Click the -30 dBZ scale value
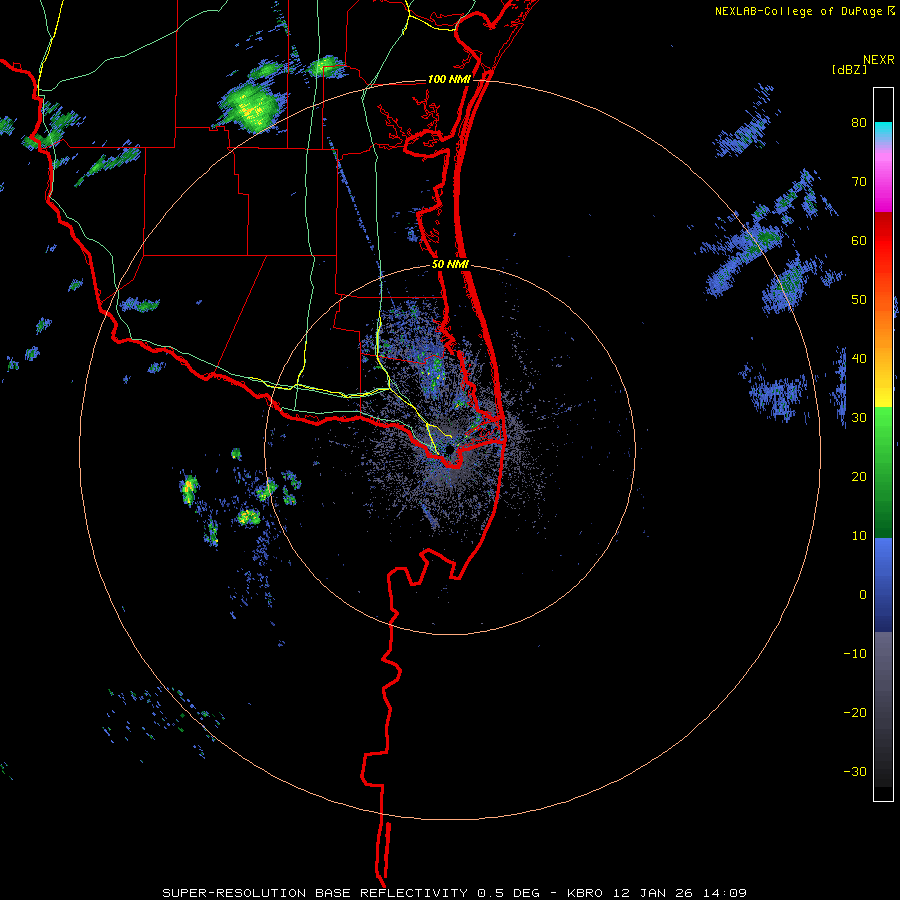This screenshot has width=900, height=900. click(x=855, y=771)
